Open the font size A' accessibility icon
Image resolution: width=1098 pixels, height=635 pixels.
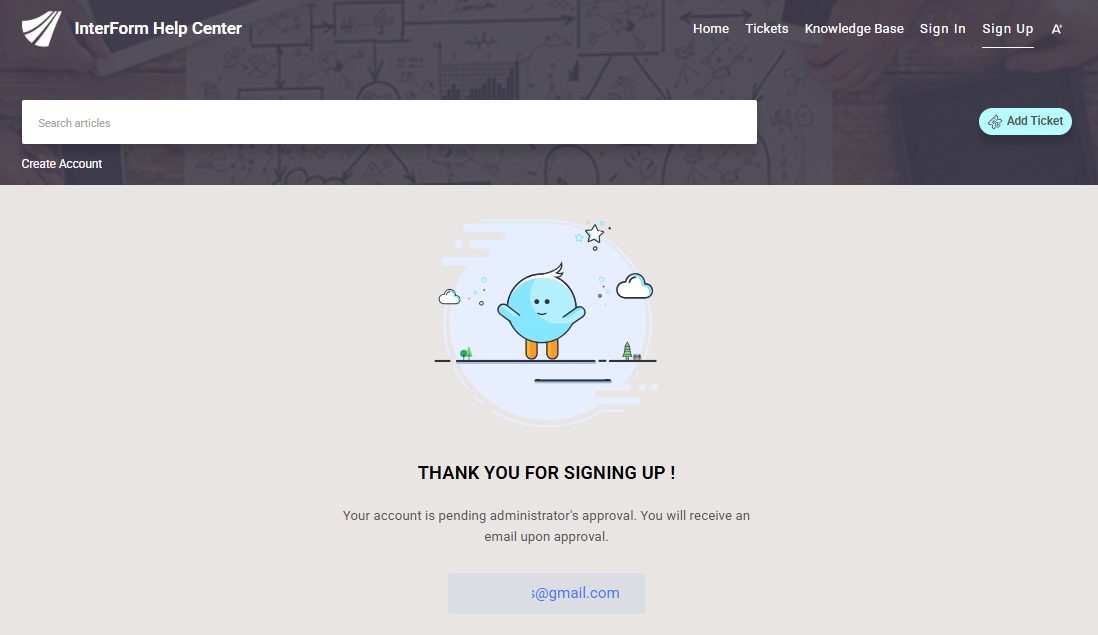coord(1057,29)
